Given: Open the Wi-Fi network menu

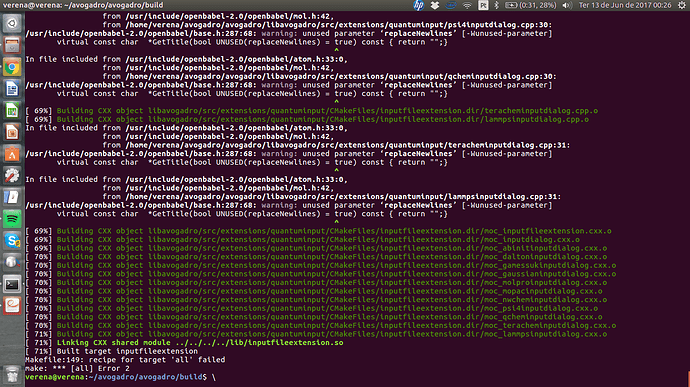Looking at the screenshot, I should point(467,5).
